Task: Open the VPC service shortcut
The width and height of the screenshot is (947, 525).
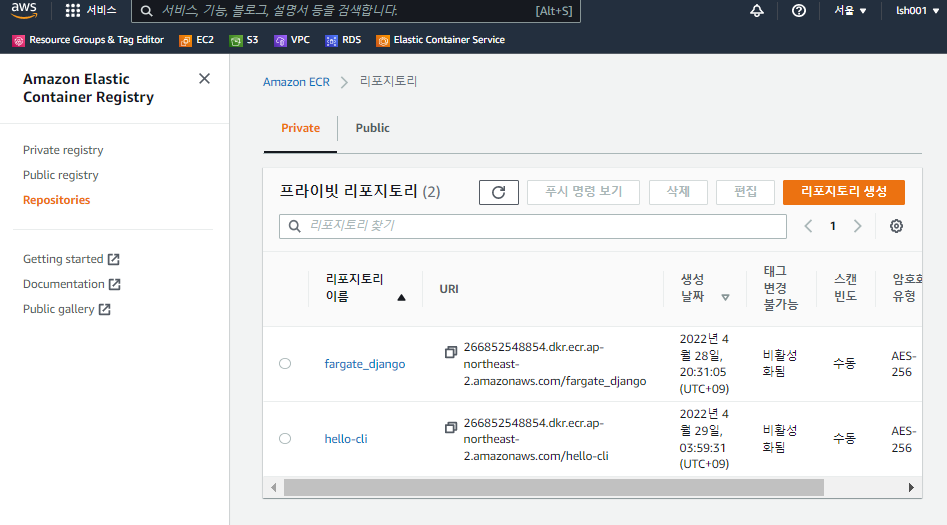Action: point(292,40)
